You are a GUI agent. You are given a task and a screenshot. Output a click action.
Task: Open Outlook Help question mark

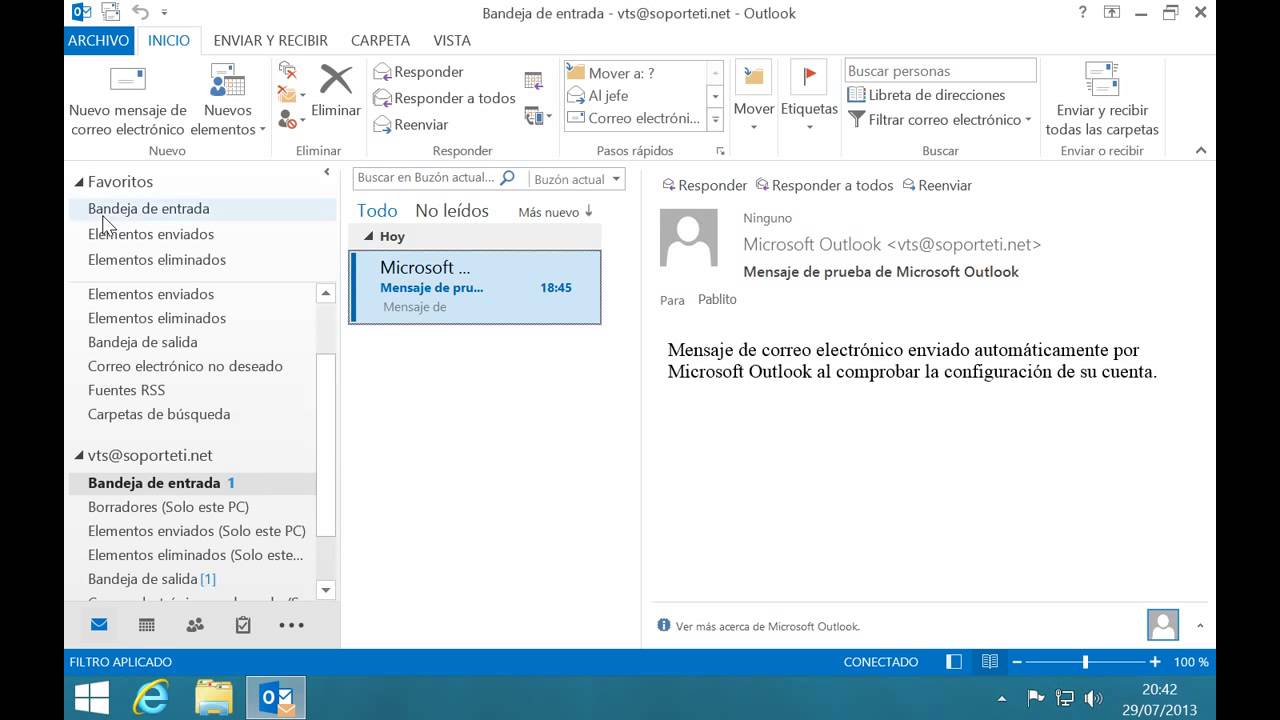(1083, 13)
